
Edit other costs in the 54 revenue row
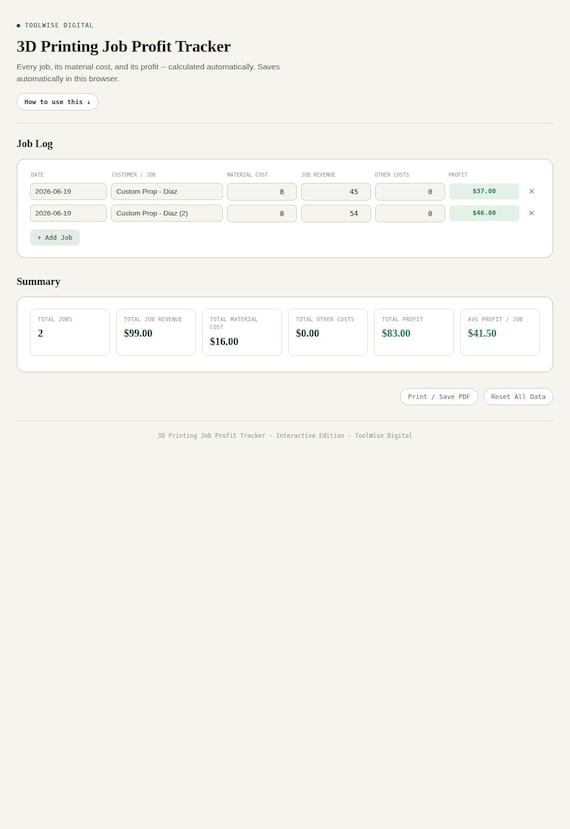point(410,213)
